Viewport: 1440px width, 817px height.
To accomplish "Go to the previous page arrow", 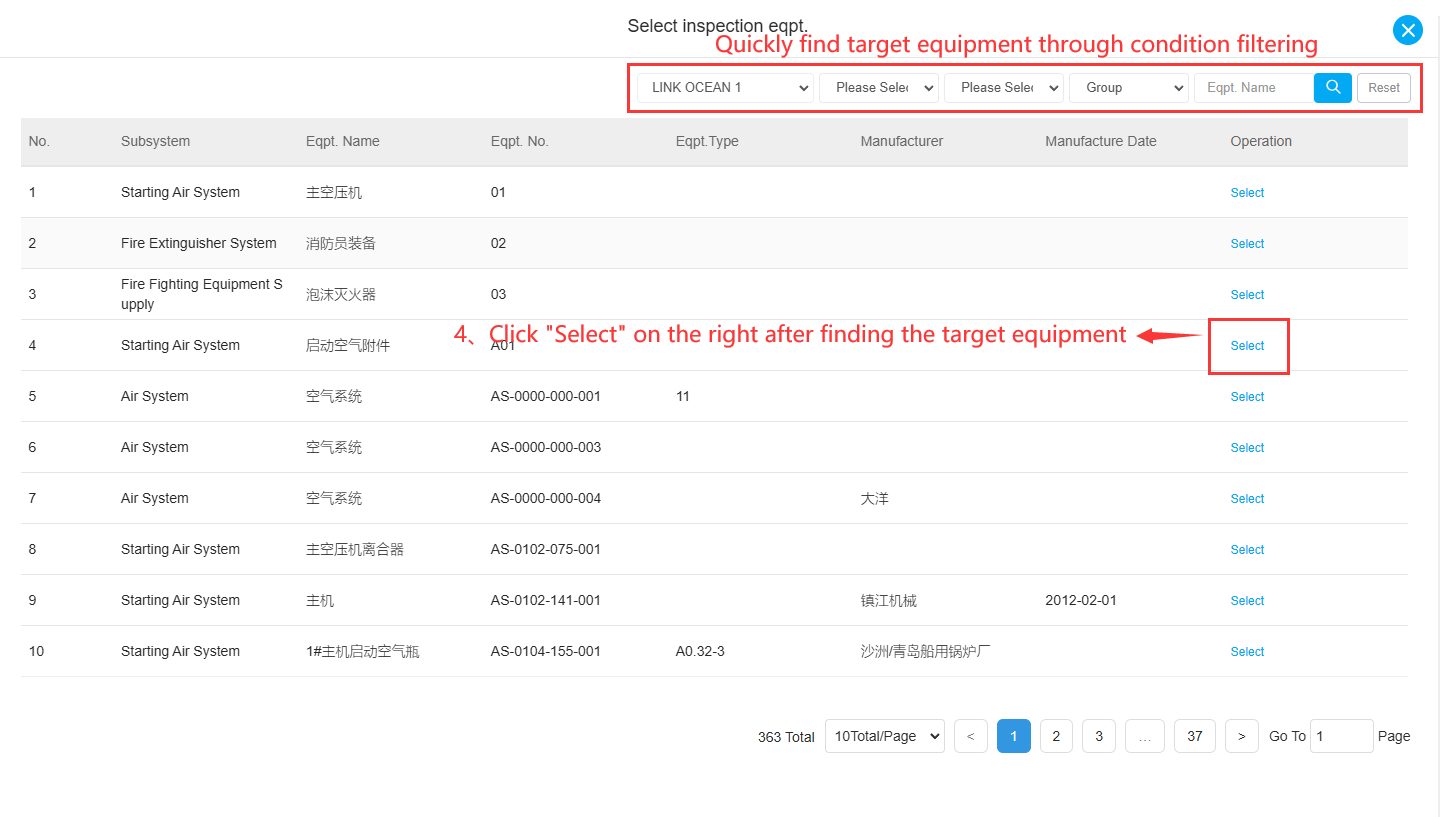I will point(971,736).
